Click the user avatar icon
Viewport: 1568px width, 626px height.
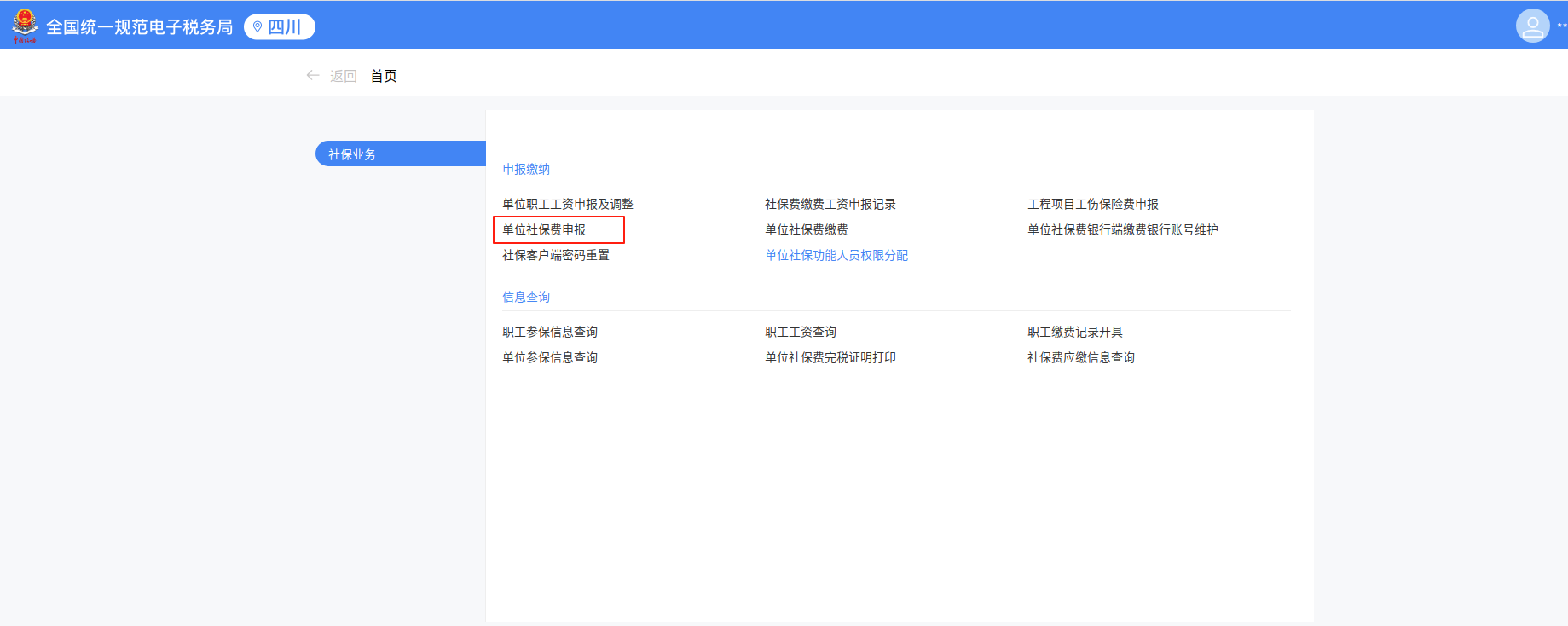(1532, 26)
